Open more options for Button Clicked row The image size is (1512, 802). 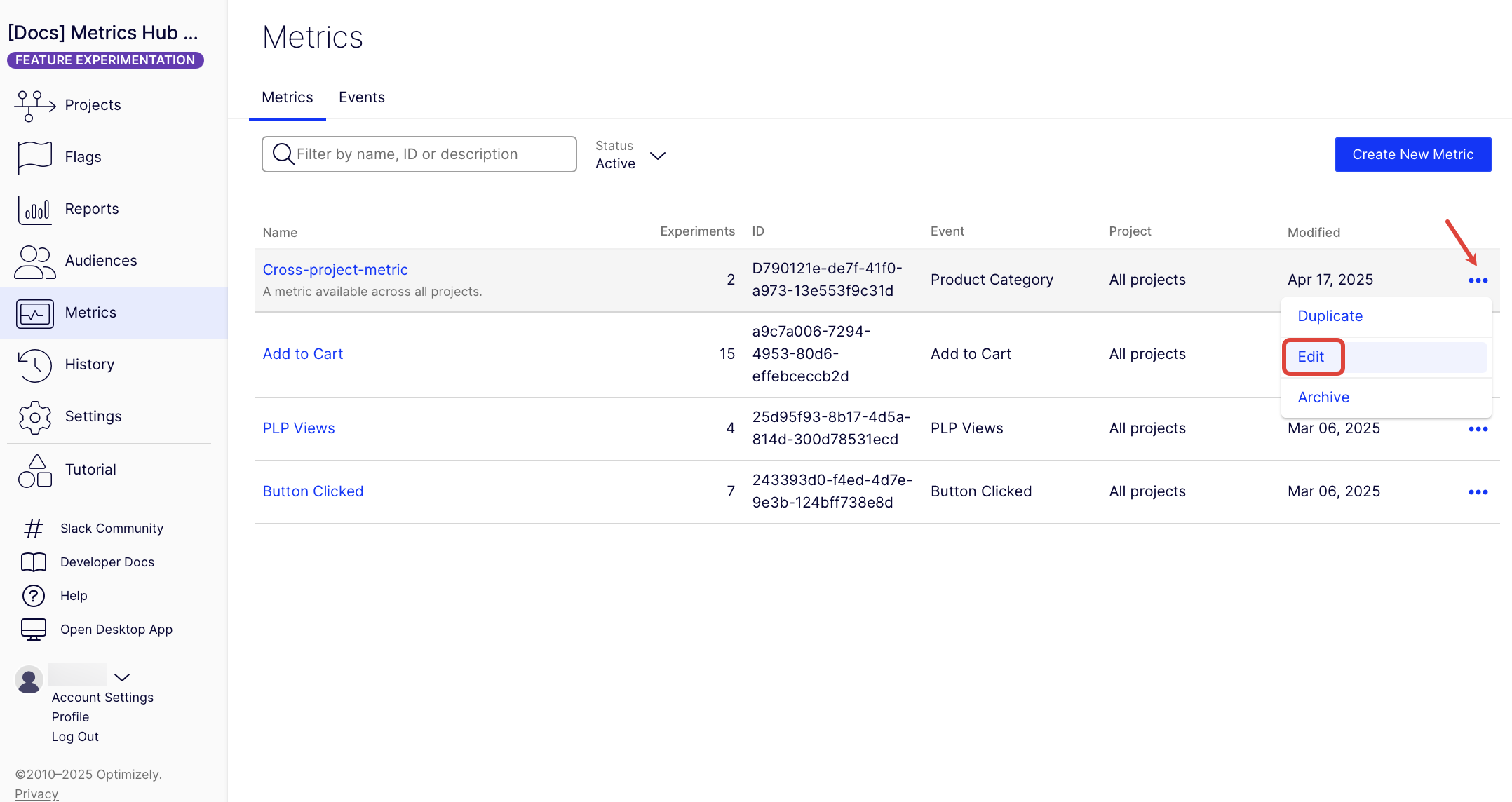click(1478, 492)
